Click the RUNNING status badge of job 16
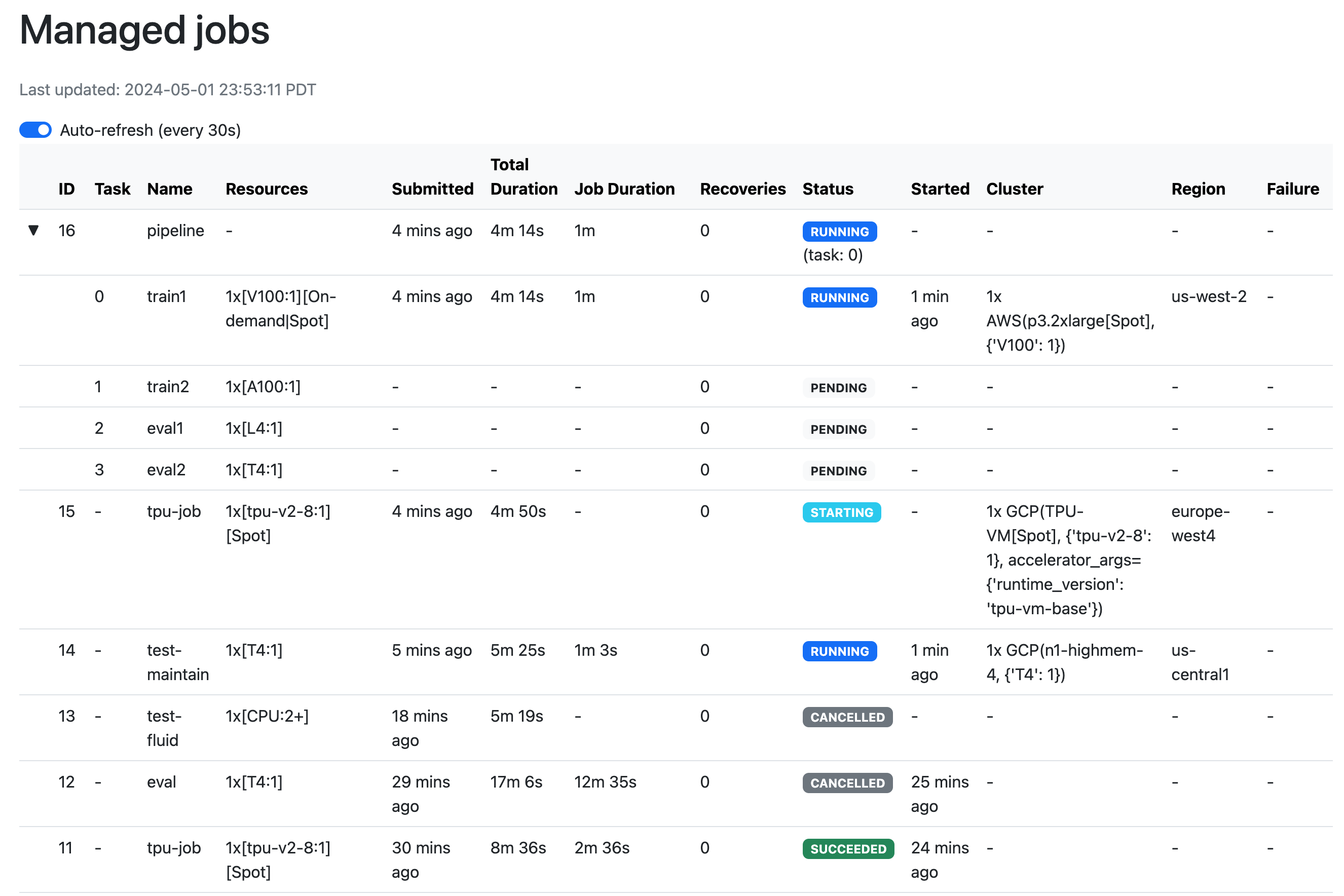Viewport: 1344px width, 896px height. point(839,232)
